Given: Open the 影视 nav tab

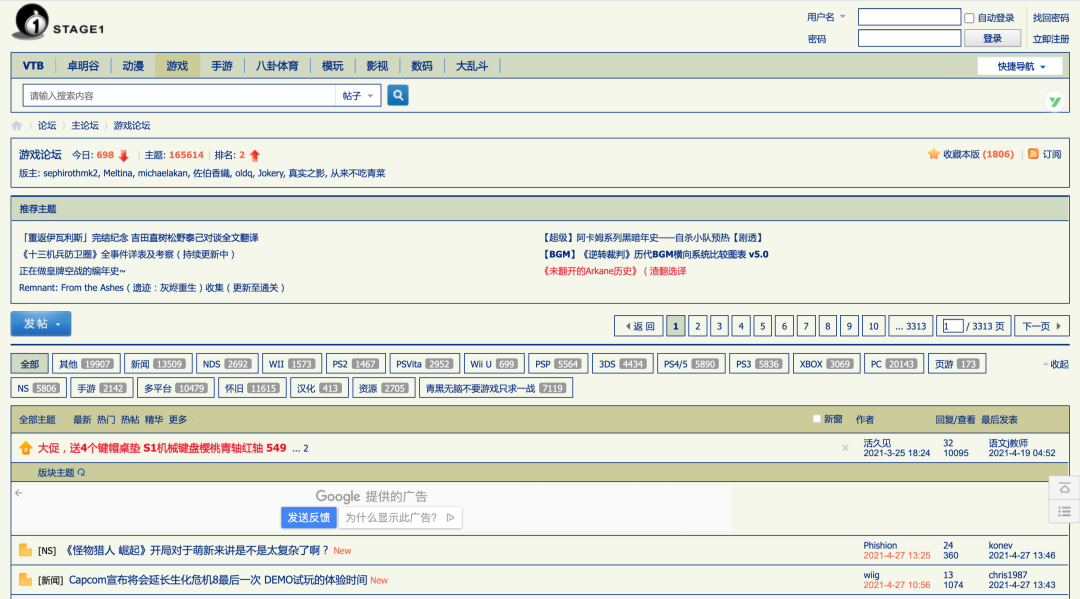Looking at the screenshot, I should [377, 66].
